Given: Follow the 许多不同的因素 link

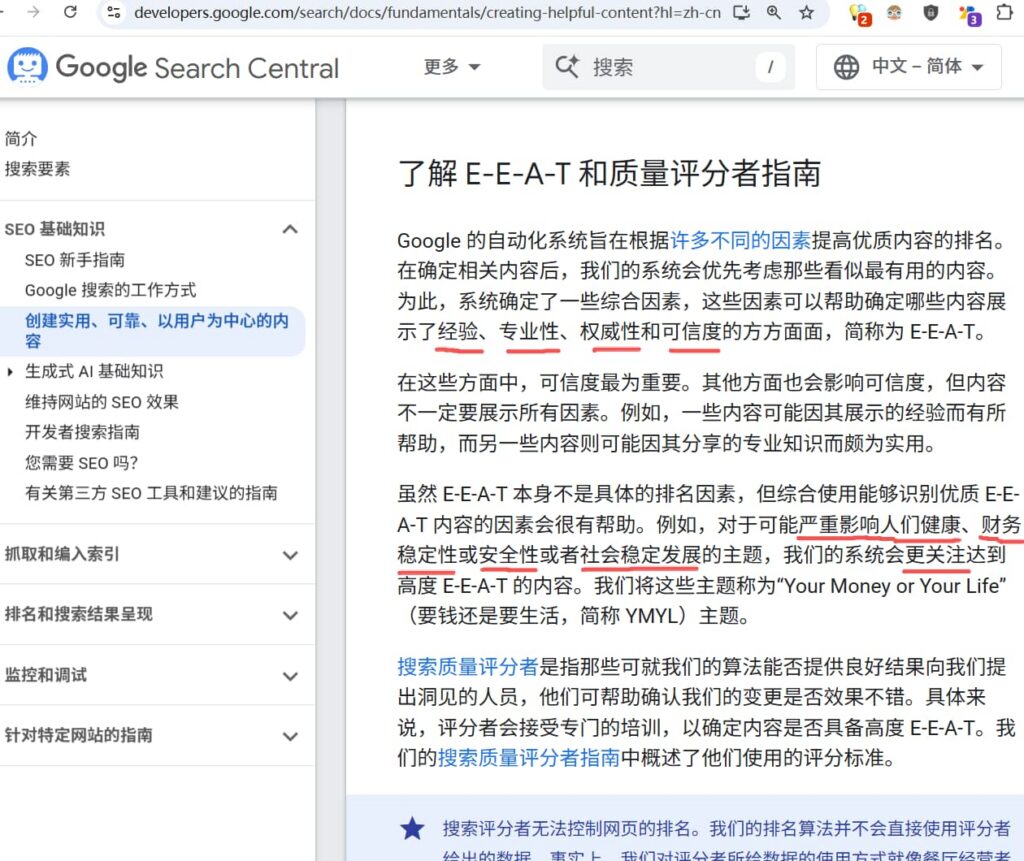Looking at the screenshot, I should [x=741, y=240].
